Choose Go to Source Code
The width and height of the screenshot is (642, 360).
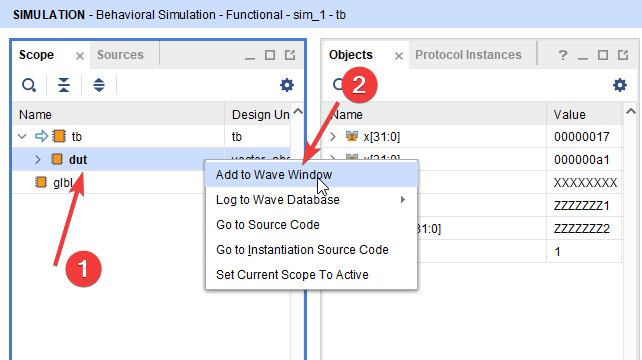click(x=312, y=224)
